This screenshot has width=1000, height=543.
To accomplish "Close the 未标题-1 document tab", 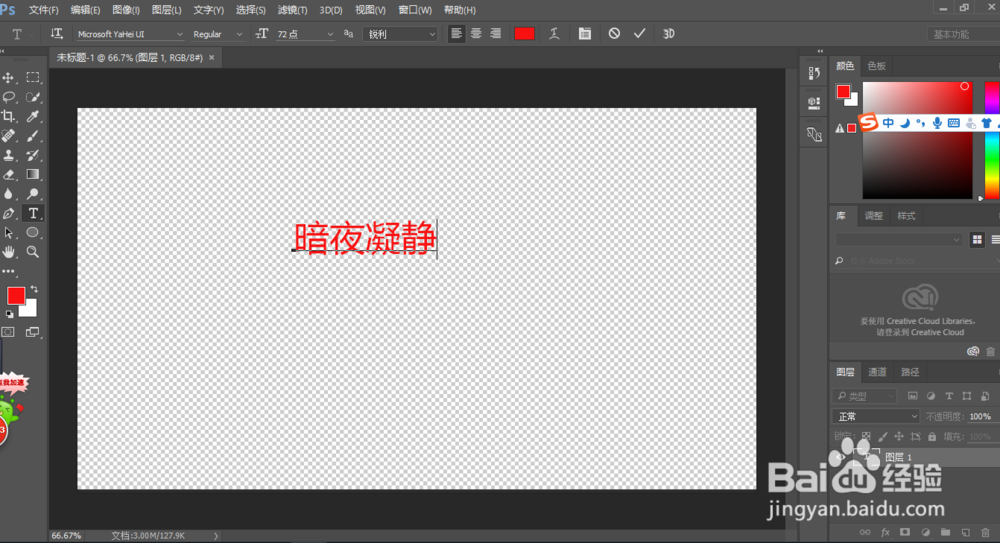I will [x=212, y=57].
